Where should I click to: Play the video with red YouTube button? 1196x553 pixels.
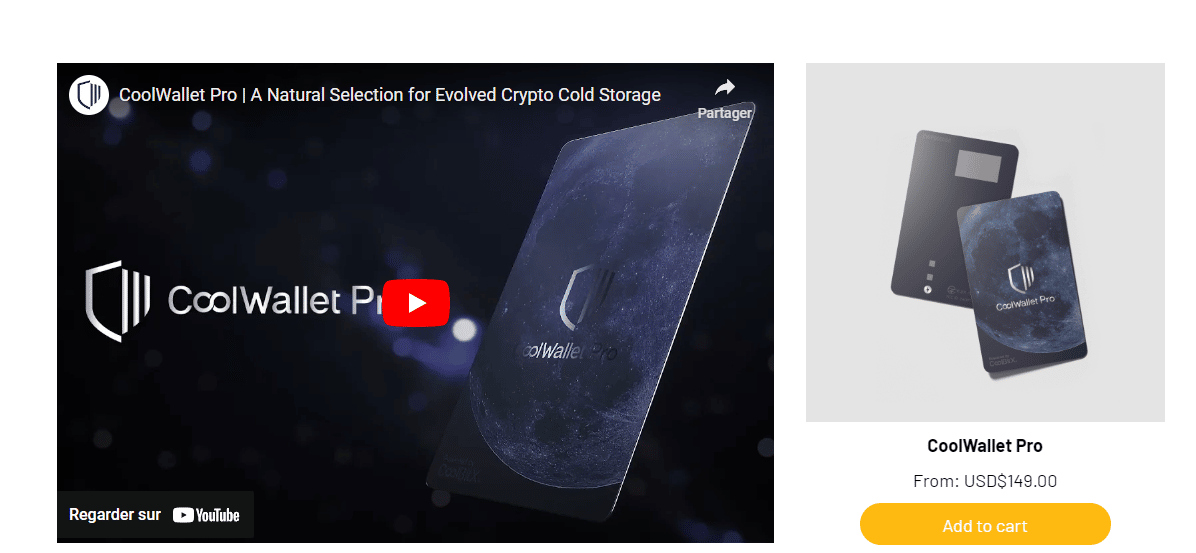[416, 303]
